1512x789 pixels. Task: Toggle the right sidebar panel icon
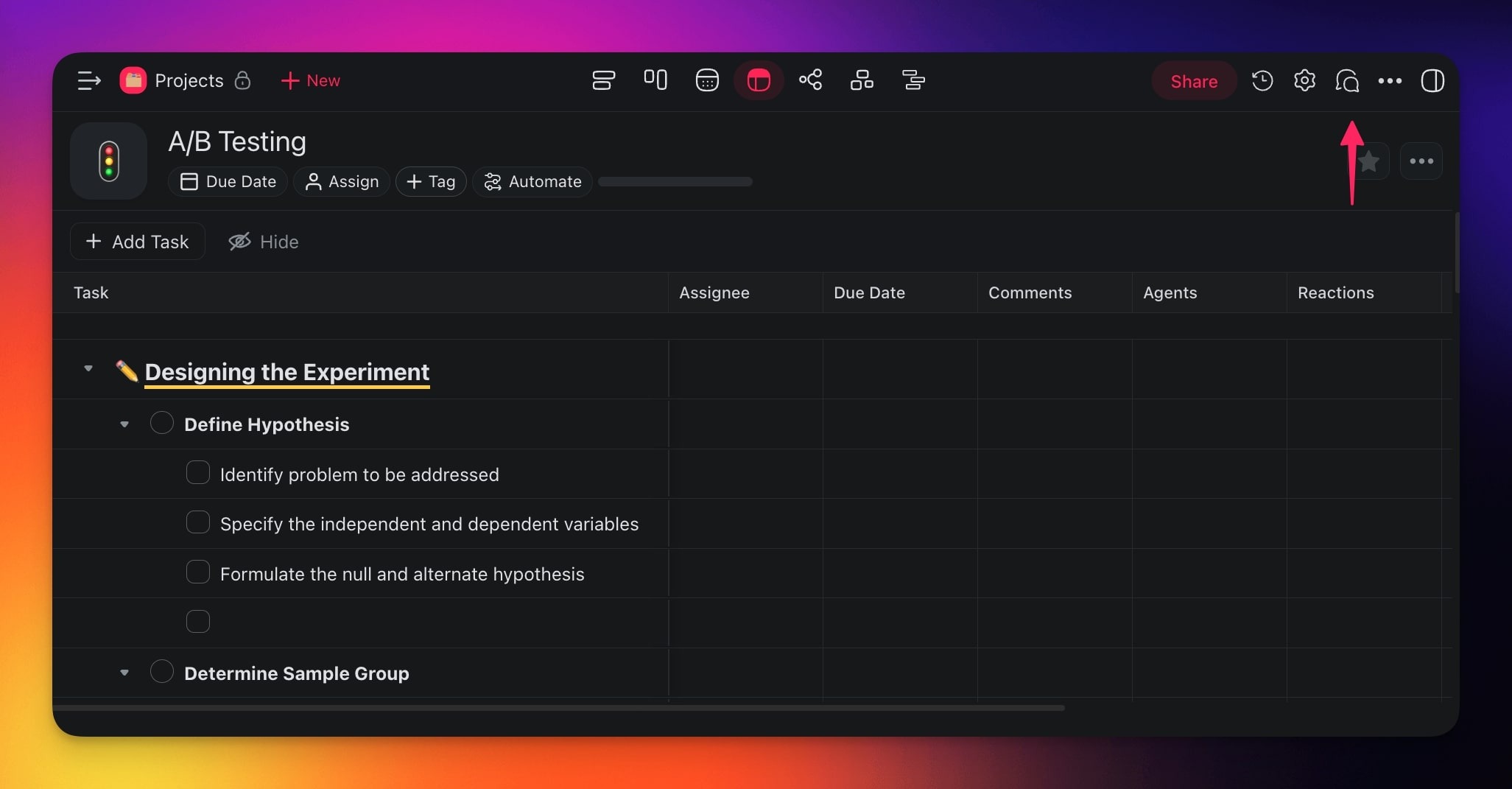click(x=1432, y=80)
